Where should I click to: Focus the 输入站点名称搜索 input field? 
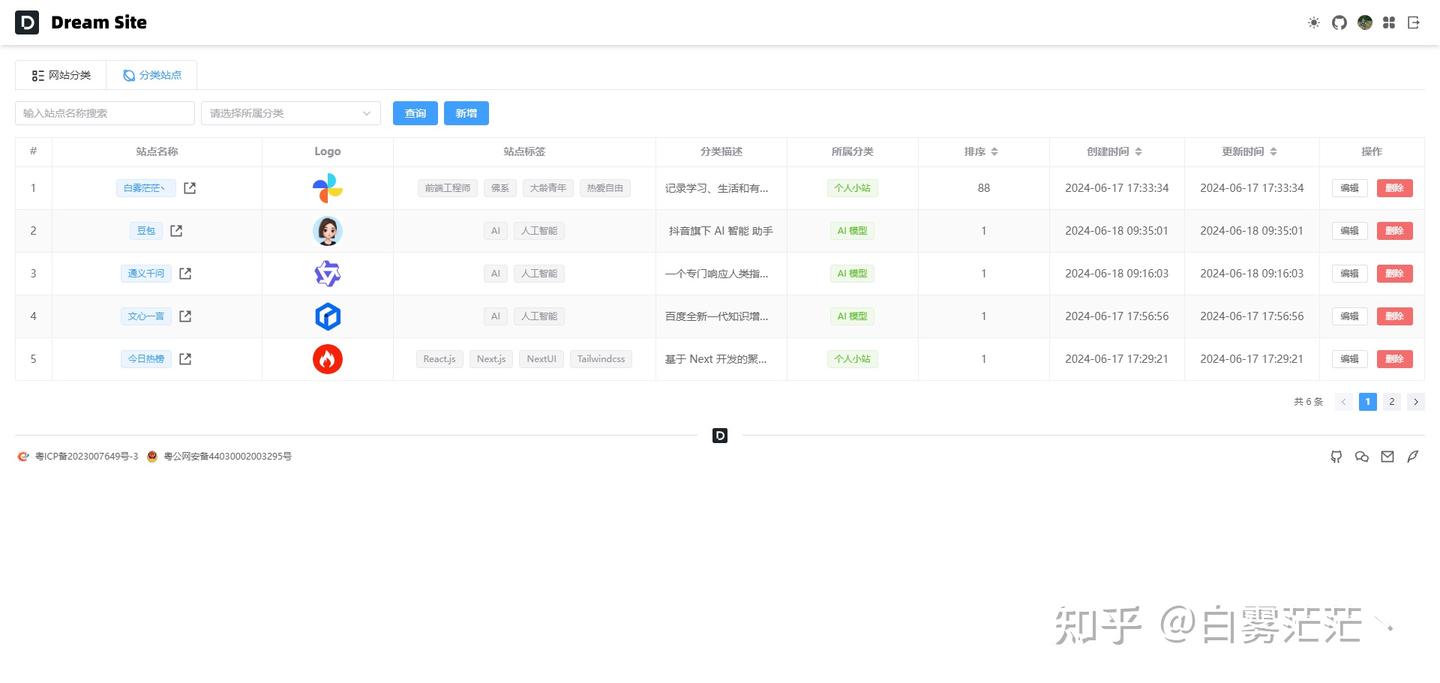(x=105, y=113)
